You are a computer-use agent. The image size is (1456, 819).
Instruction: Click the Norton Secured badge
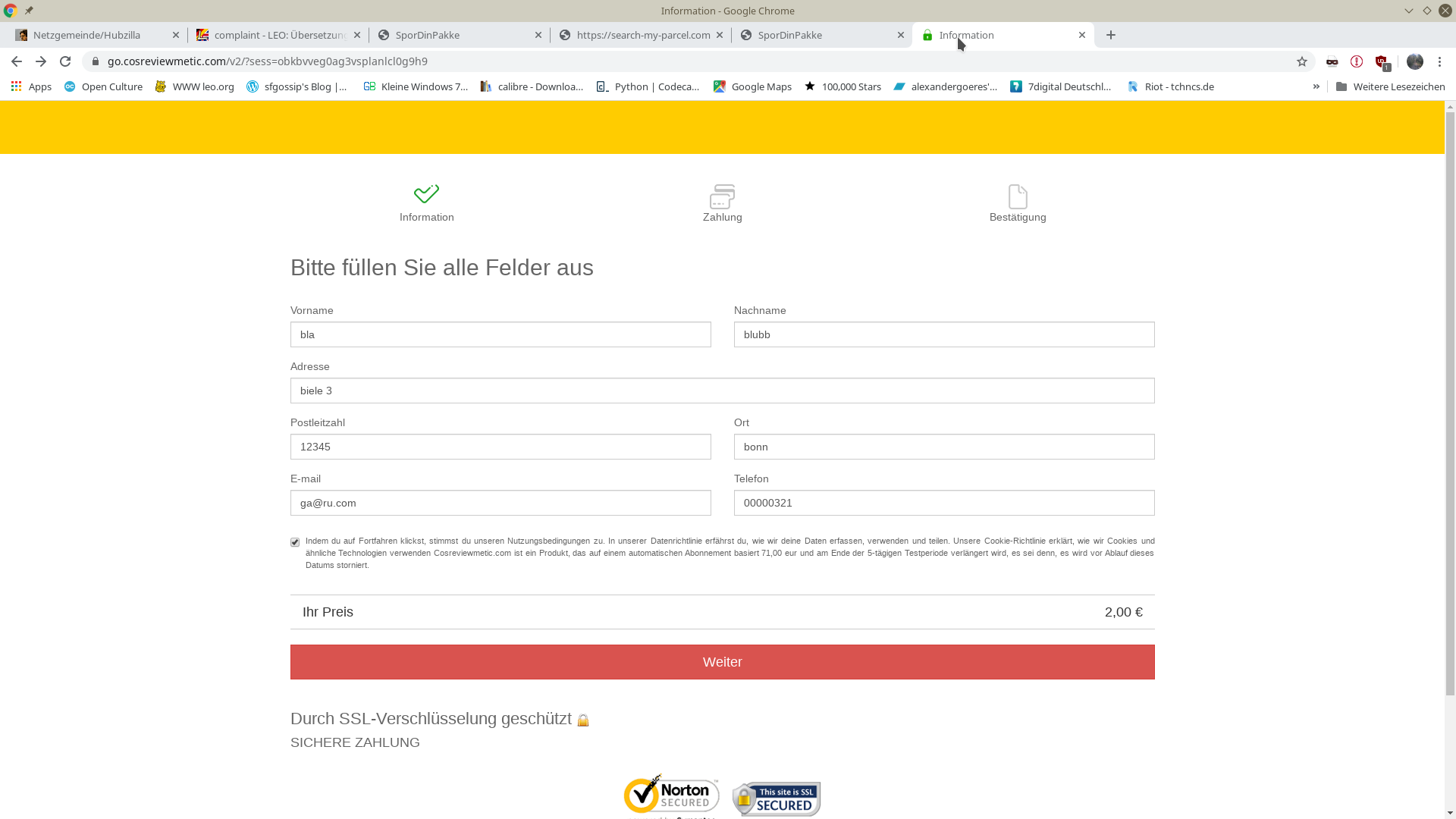point(671,795)
